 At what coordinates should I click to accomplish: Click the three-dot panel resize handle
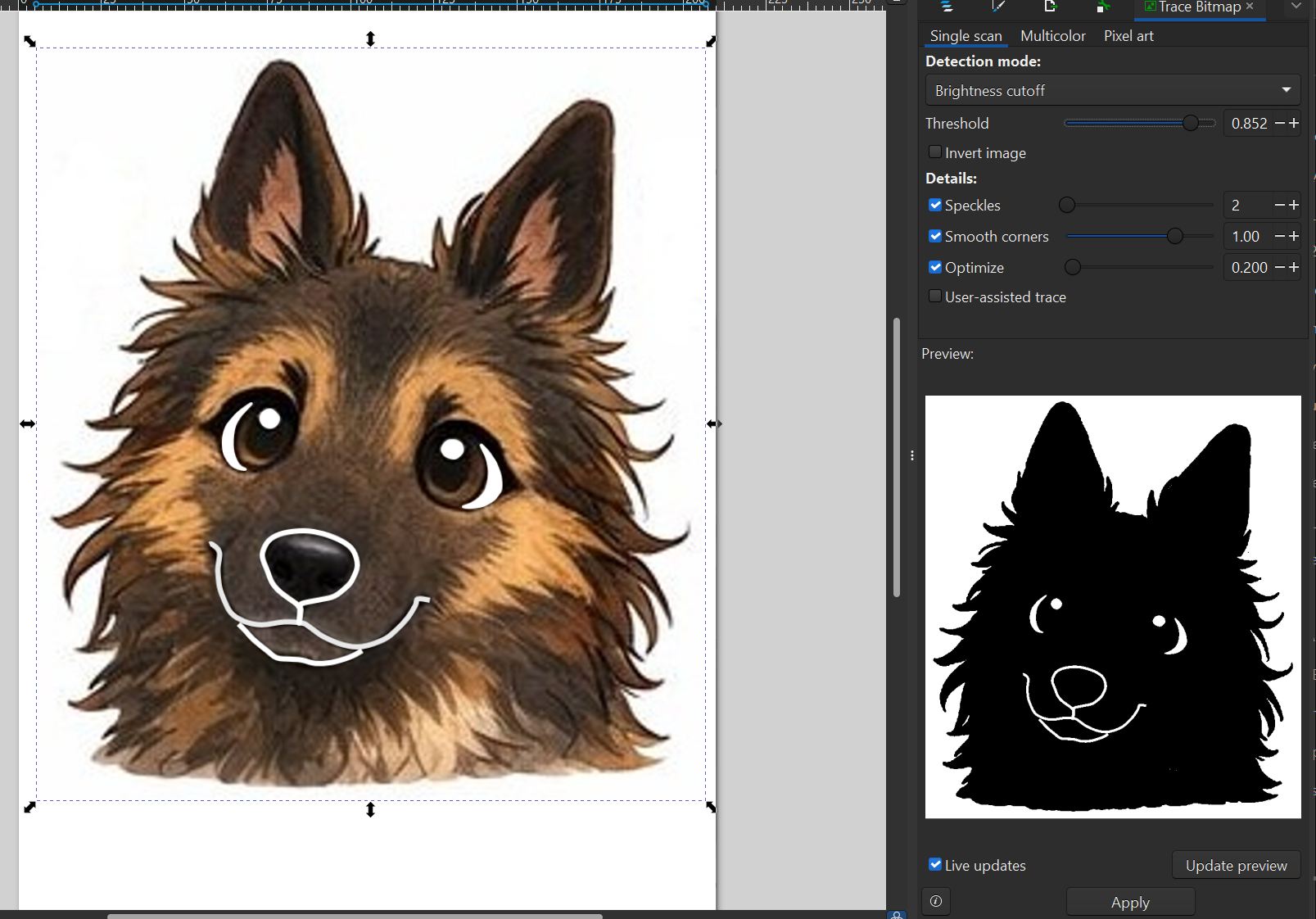tap(912, 455)
